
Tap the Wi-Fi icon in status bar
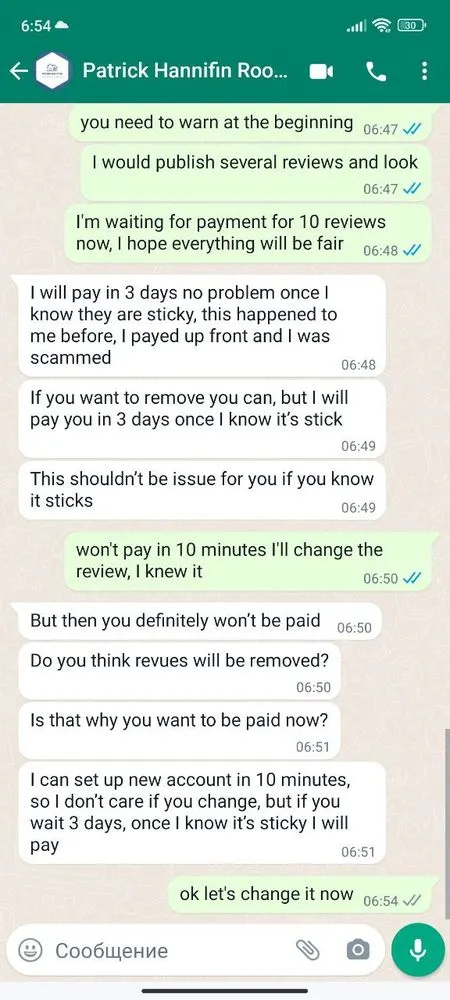[x=382, y=26]
